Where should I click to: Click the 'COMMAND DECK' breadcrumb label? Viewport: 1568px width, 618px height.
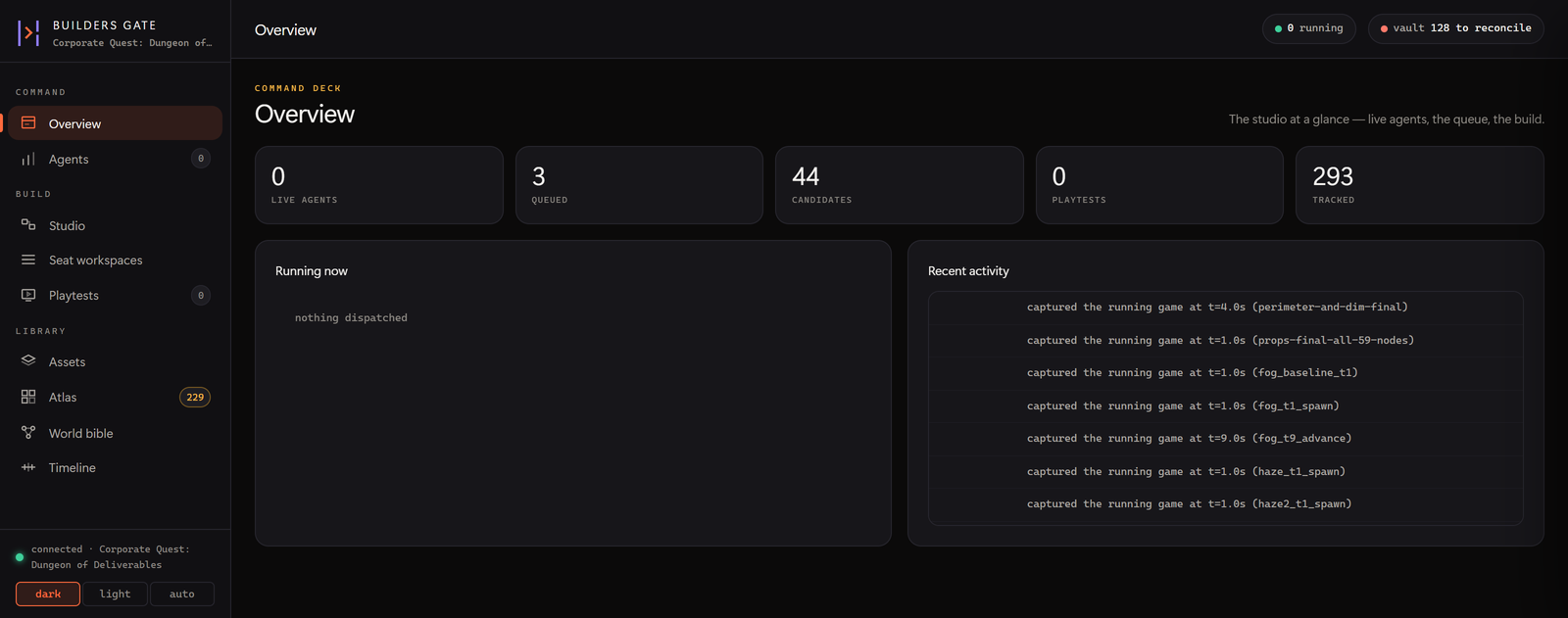298,88
